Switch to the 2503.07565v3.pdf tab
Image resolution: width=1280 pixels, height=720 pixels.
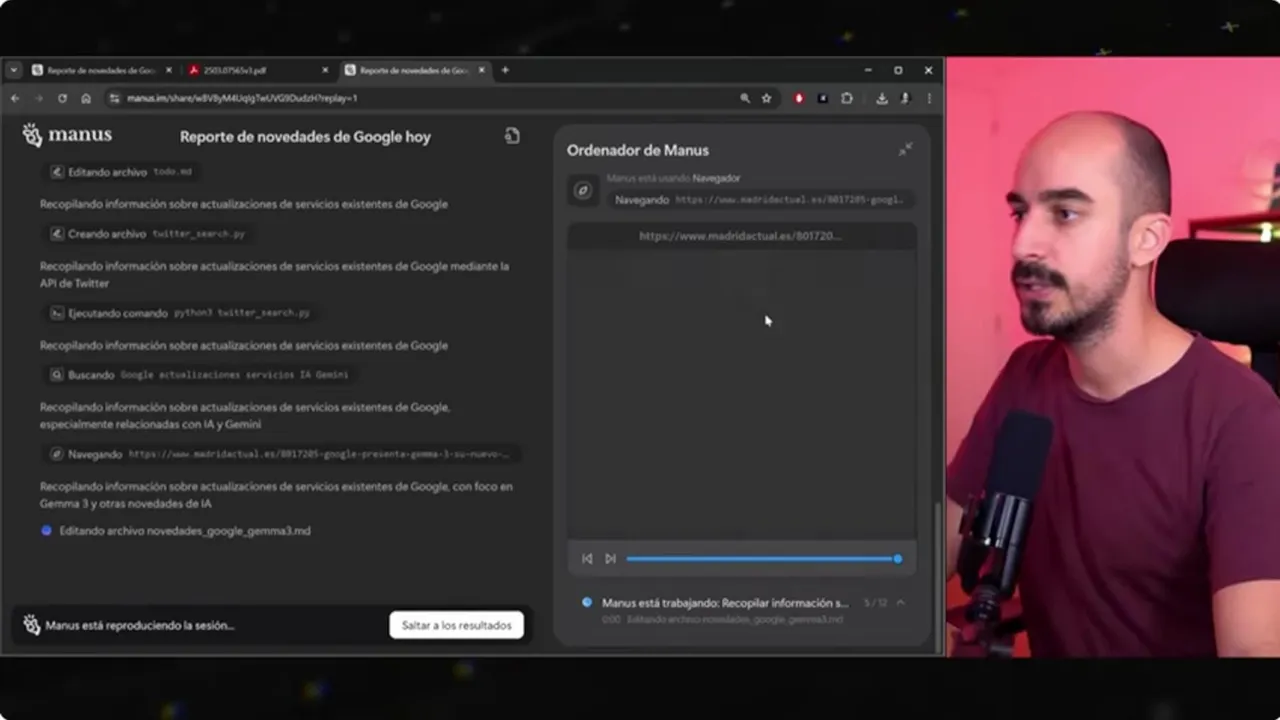[257, 70]
